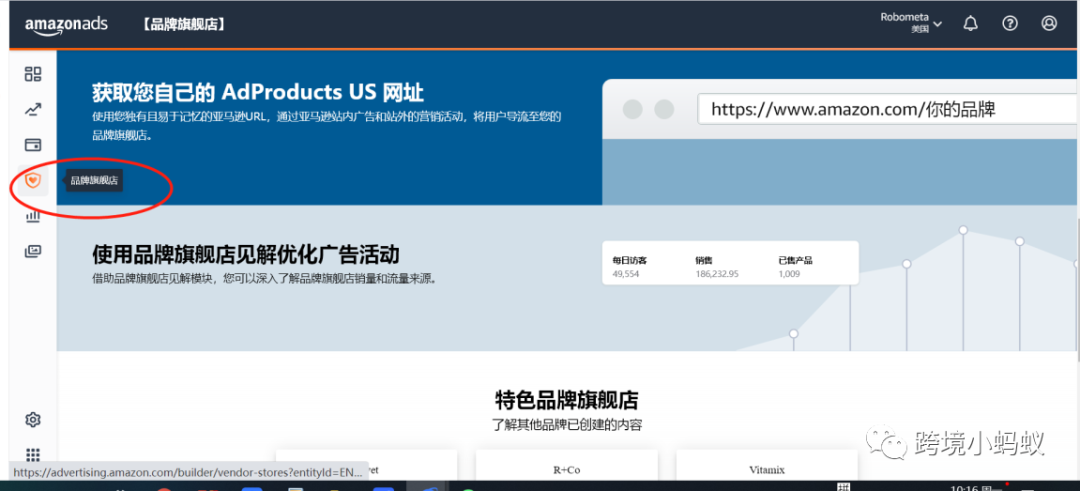Open the bar chart reports icon in sidebar
The width and height of the screenshot is (1080, 491).
click(x=33, y=216)
